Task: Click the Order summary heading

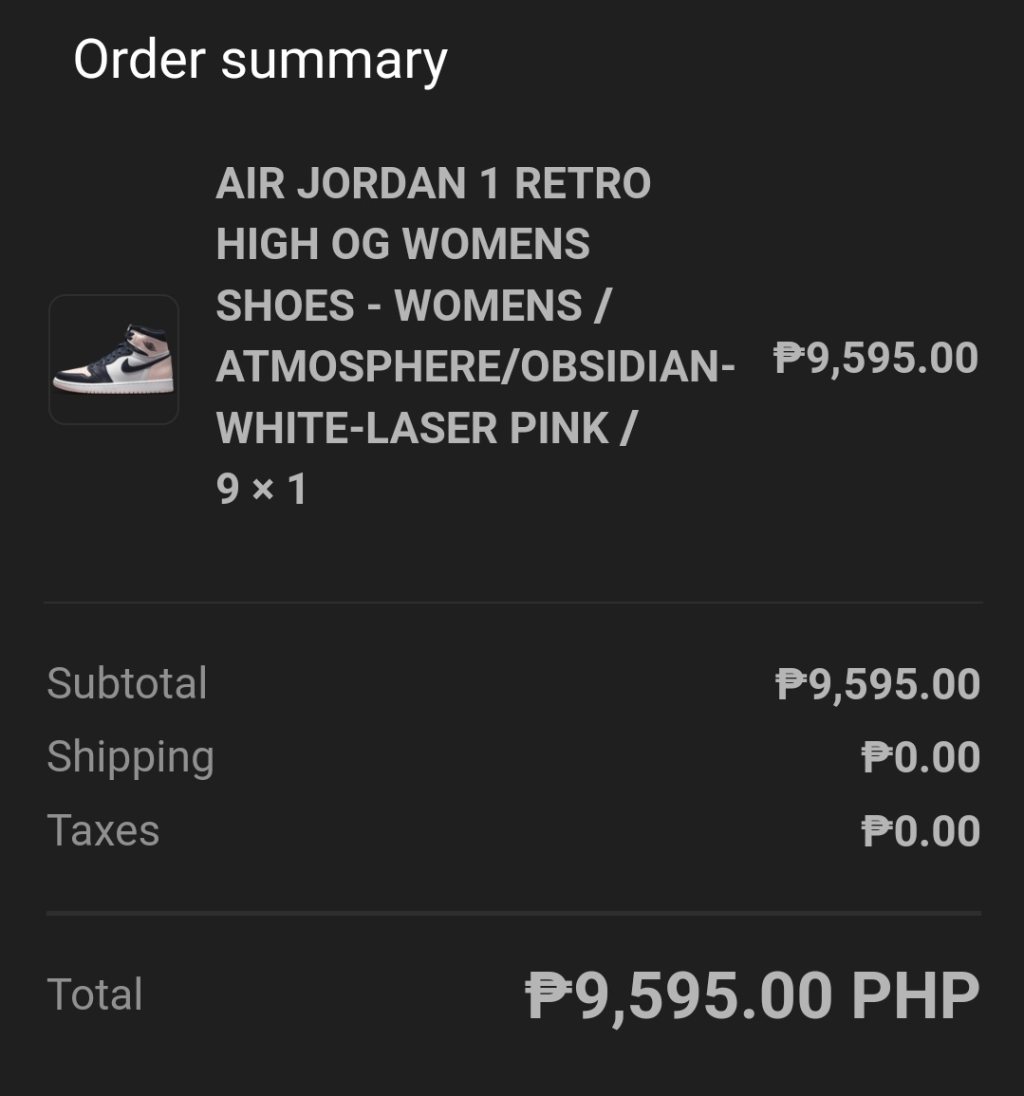Action: pos(260,60)
